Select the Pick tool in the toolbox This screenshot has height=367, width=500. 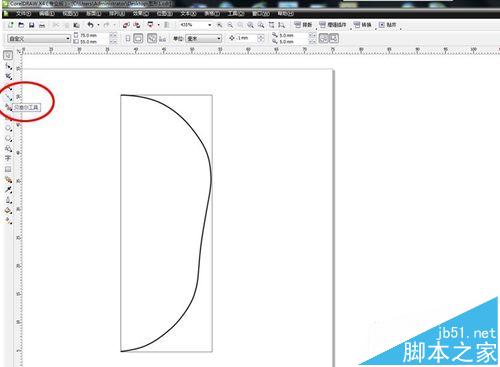pyautogui.click(x=8, y=55)
